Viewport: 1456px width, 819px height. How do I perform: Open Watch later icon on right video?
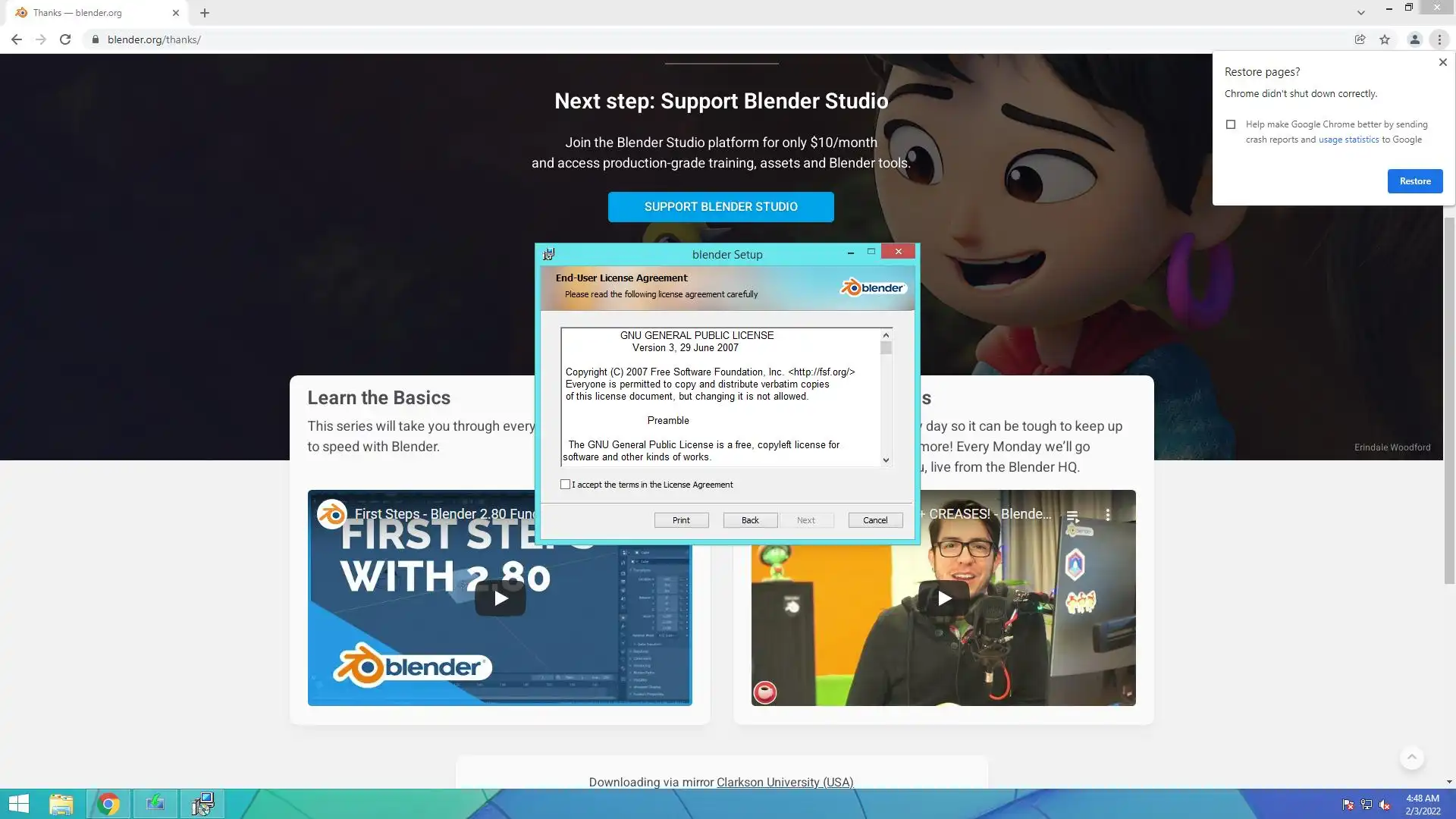[x=1072, y=516]
